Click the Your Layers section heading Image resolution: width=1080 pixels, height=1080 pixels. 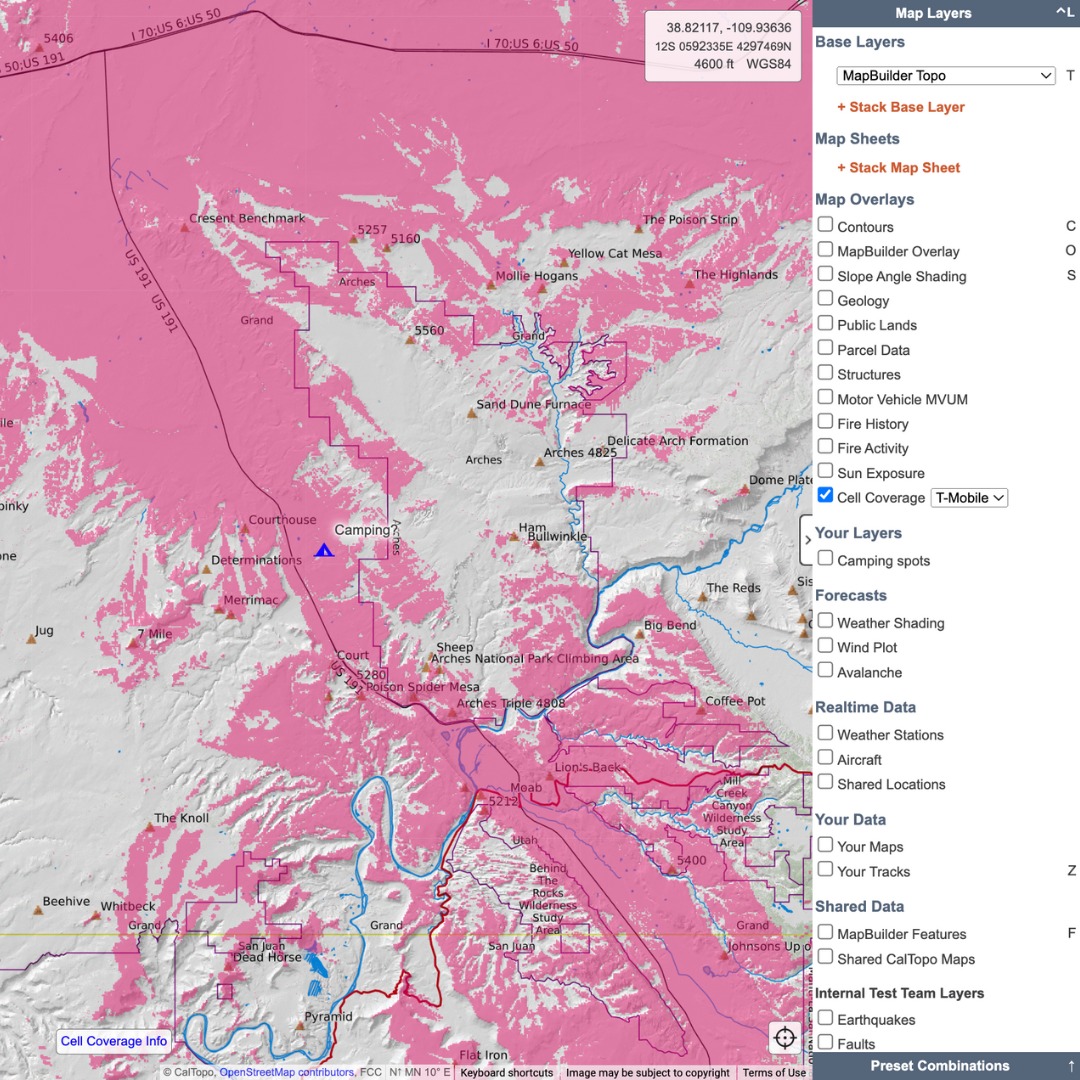click(x=858, y=533)
